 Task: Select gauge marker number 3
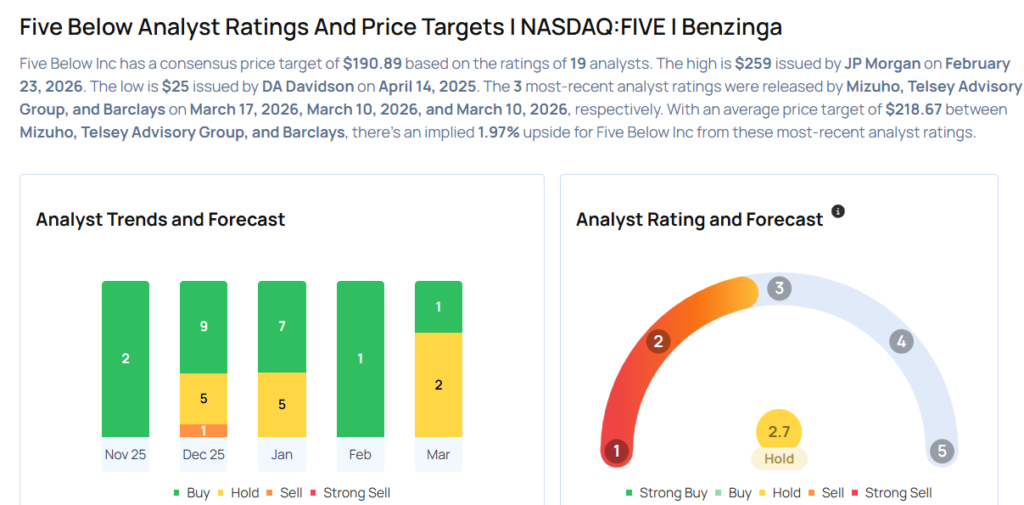[x=779, y=289]
